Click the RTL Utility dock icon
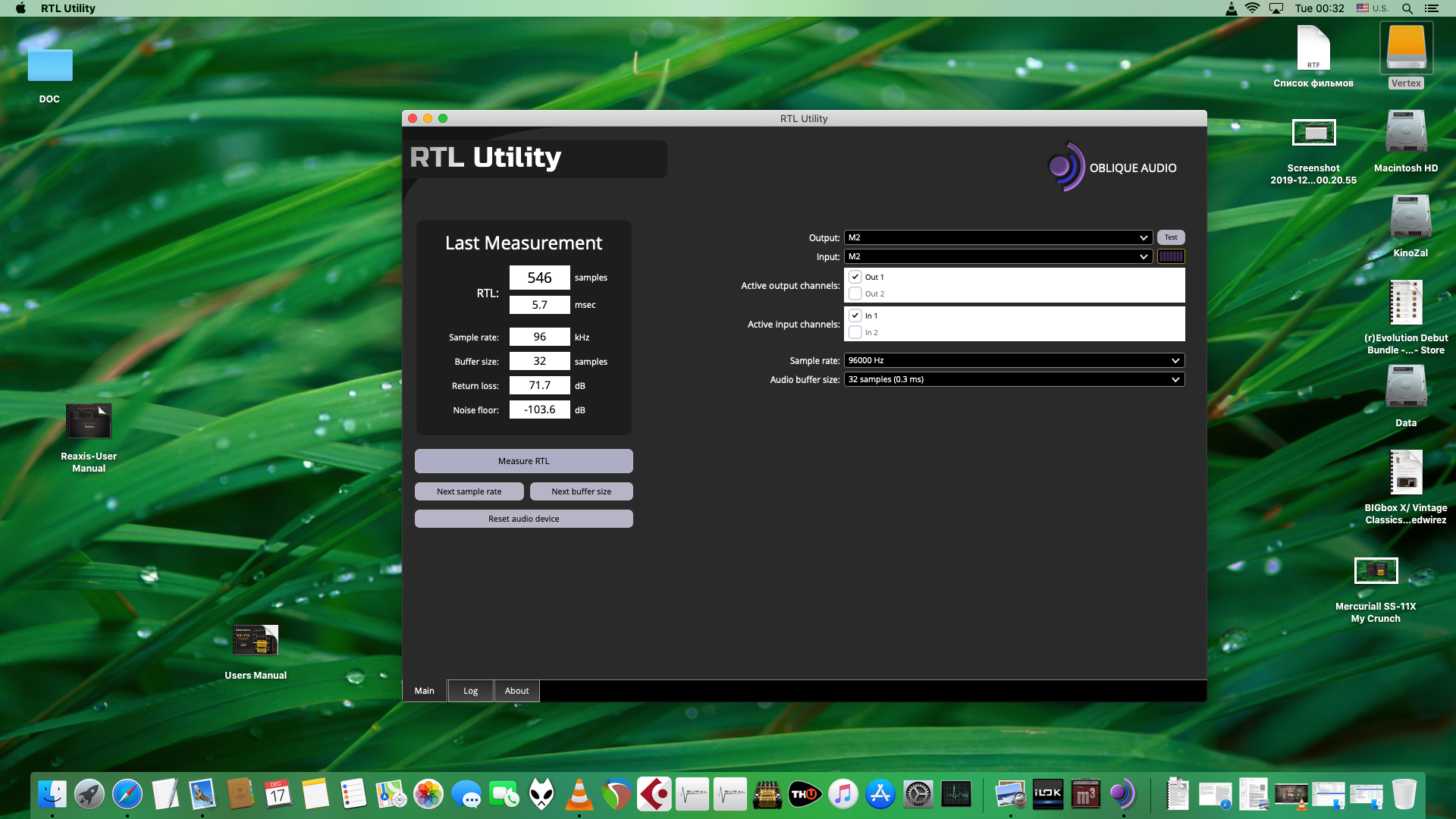Image resolution: width=1456 pixels, height=819 pixels. pos(1122,795)
